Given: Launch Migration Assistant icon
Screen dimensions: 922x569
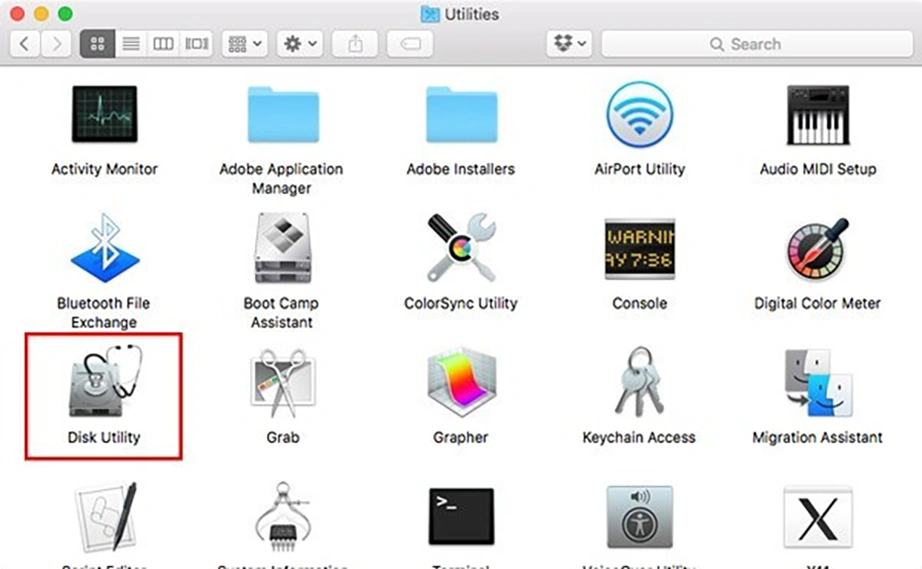Looking at the screenshot, I should click(819, 383).
